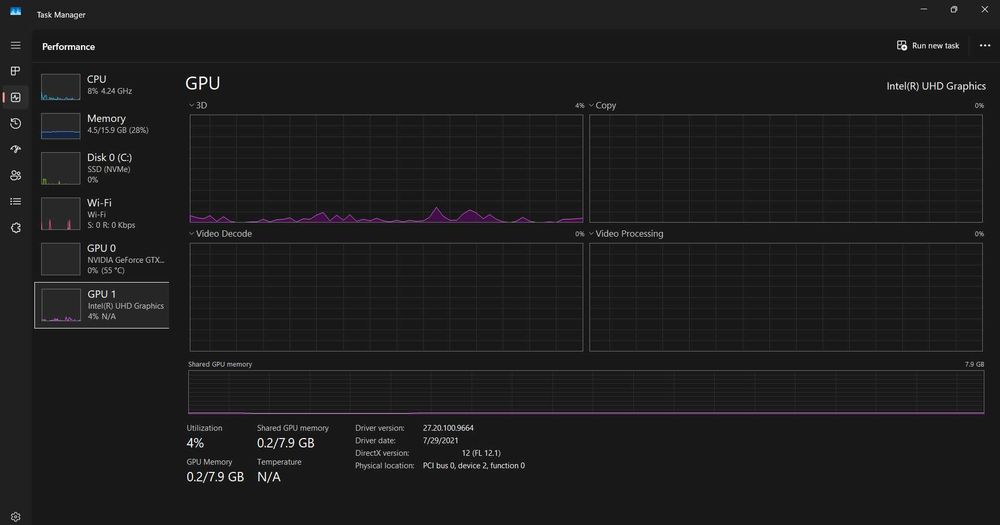The height and width of the screenshot is (525, 1000).
Task: Click the Shared GPU memory graph
Action: pos(586,392)
